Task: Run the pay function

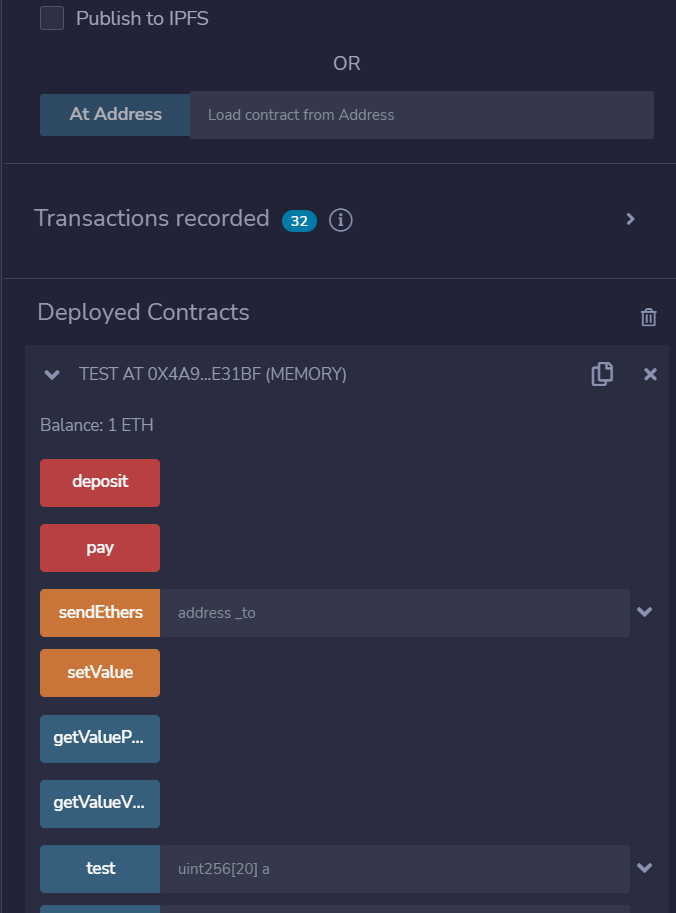Action: tap(100, 548)
